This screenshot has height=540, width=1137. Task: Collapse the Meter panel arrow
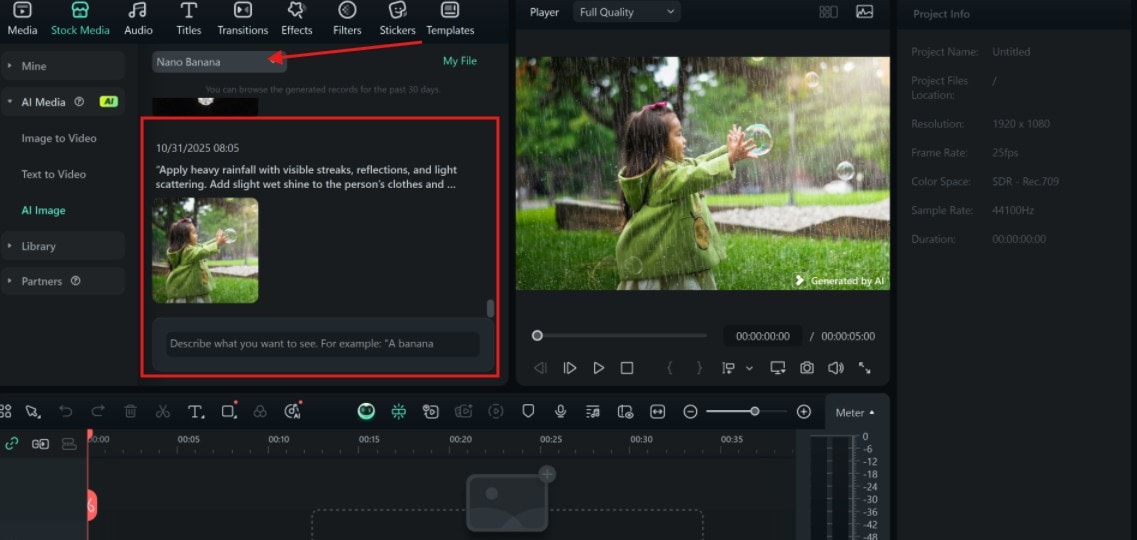pyautogui.click(x=872, y=412)
